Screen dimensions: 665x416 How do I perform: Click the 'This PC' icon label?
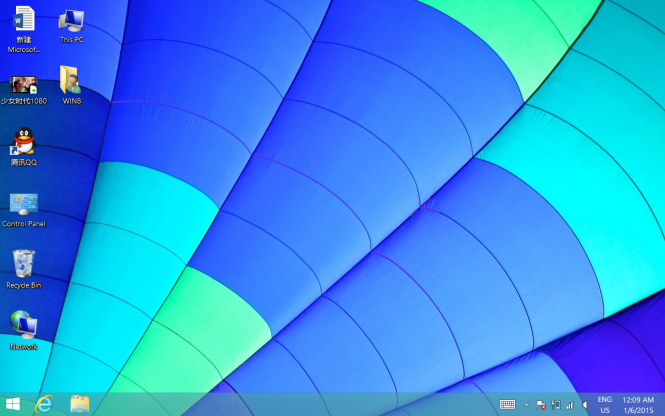tap(72, 39)
